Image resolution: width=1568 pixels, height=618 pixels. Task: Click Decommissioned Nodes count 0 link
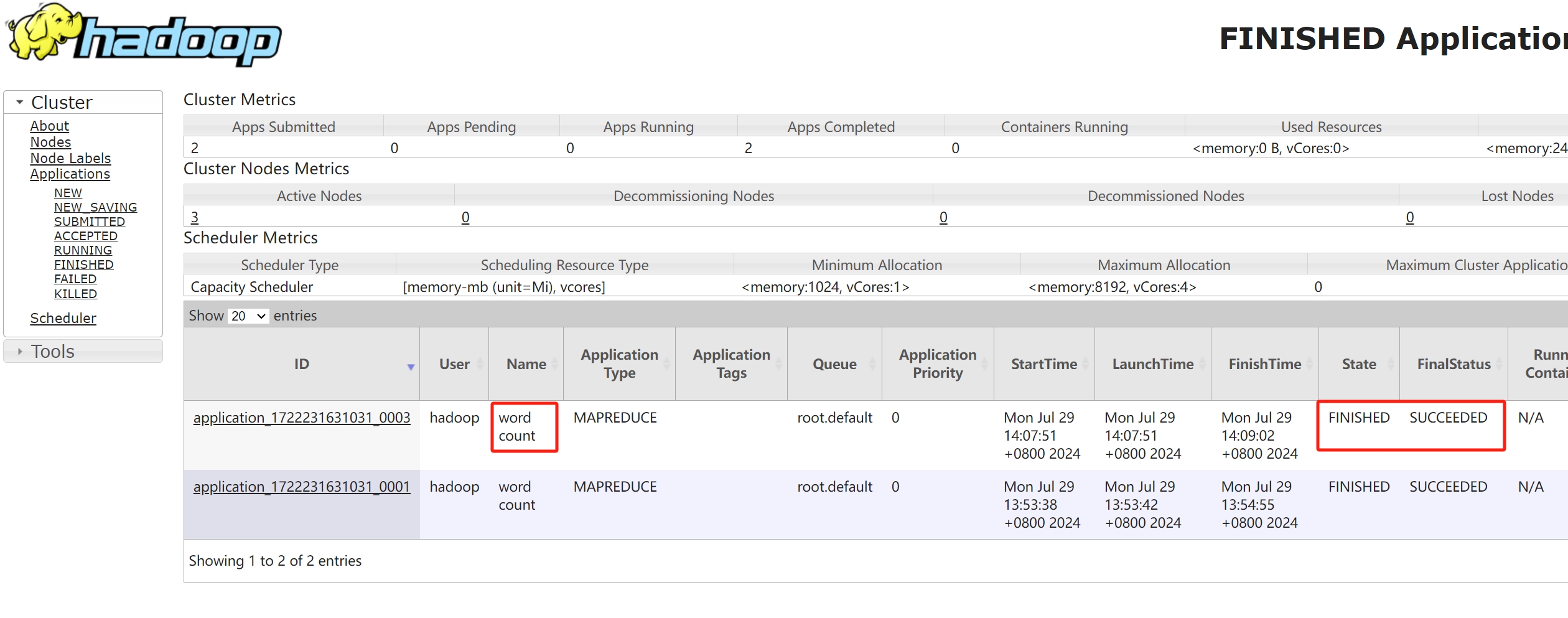pyautogui.click(x=943, y=217)
